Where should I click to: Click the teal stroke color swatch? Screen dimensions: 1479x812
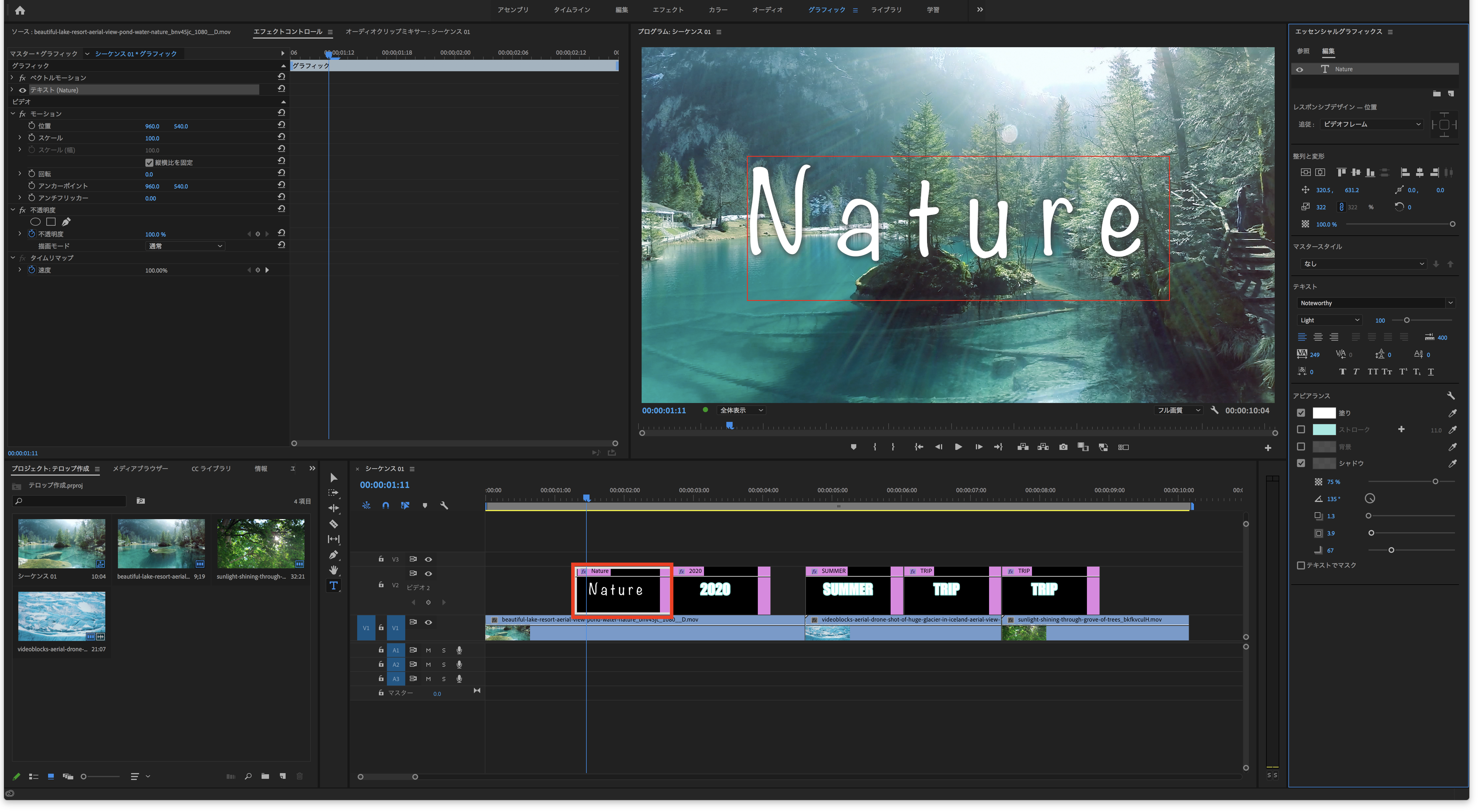[1324, 430]
